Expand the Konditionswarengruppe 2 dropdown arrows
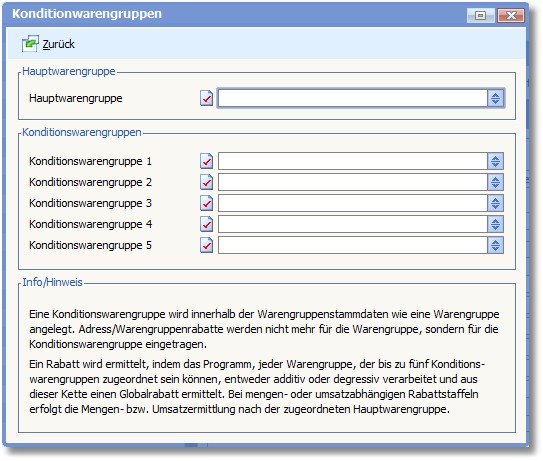Viewport: 543px width, 461px height. (495, 182)
